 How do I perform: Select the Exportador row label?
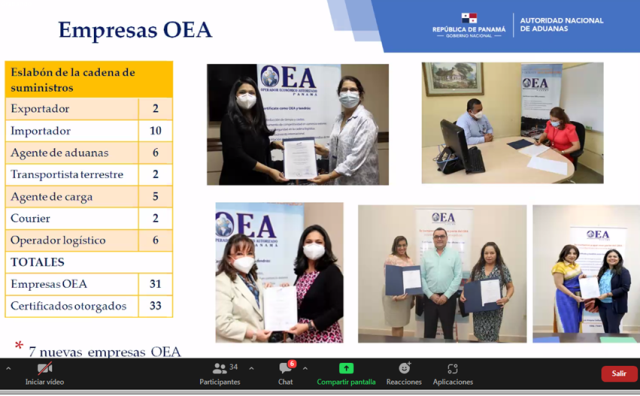(x=40, y=109)
